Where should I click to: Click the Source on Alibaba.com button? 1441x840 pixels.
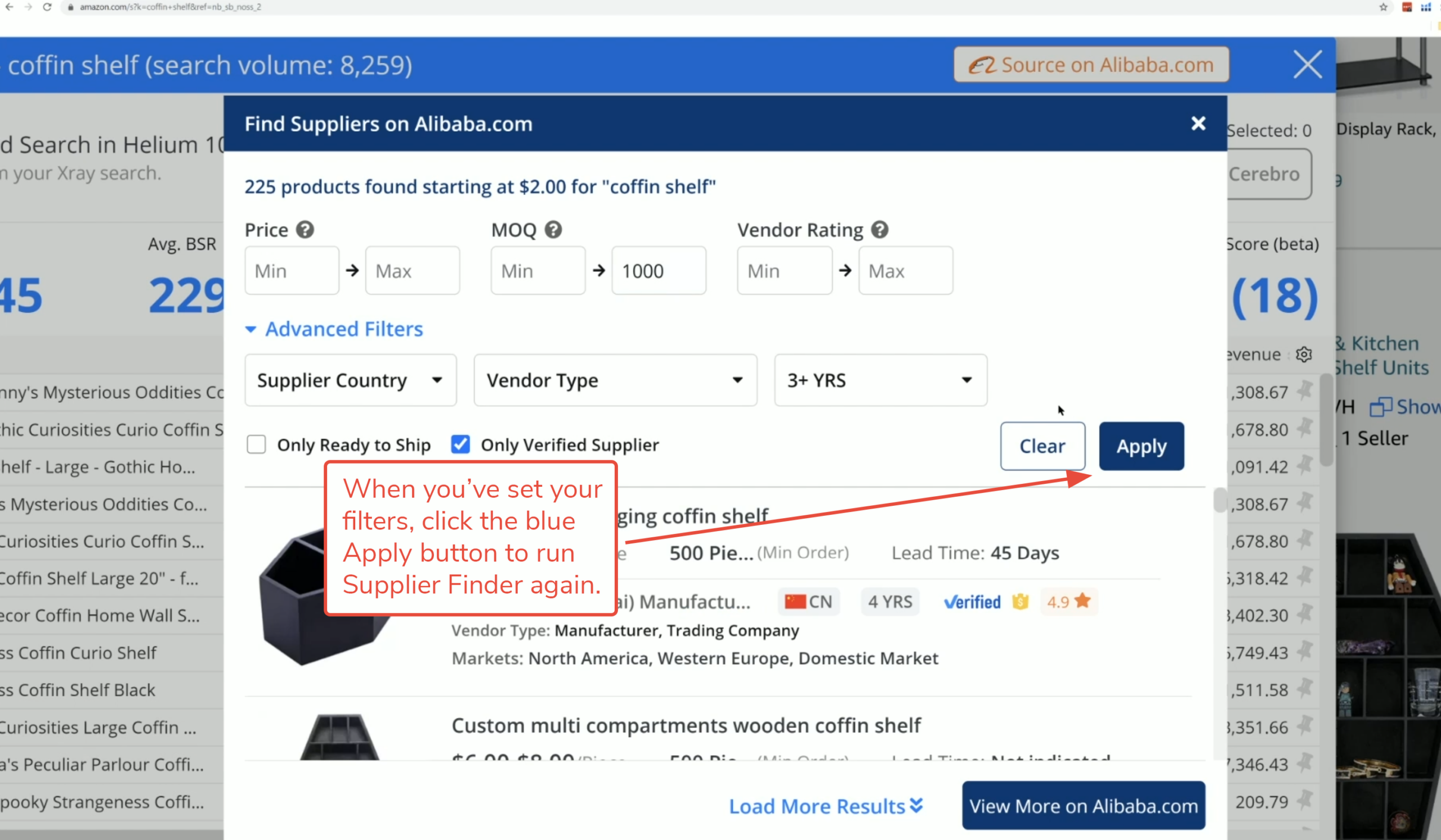pos(1090,65)
